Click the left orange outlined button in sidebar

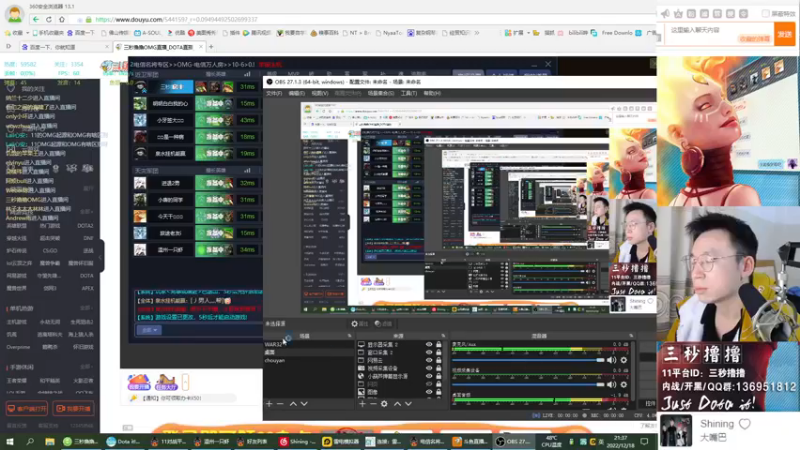point(27,409)
